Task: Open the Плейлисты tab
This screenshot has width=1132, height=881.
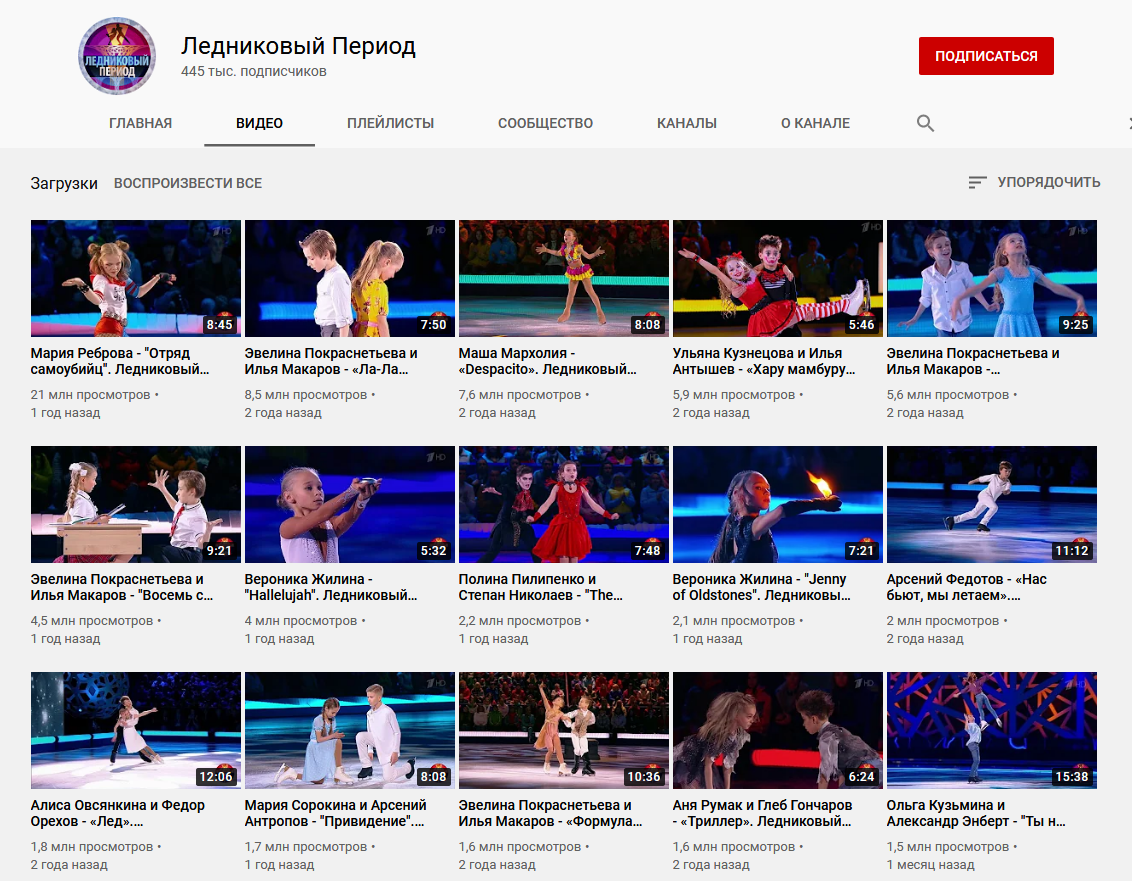Action: click(390, 123)
